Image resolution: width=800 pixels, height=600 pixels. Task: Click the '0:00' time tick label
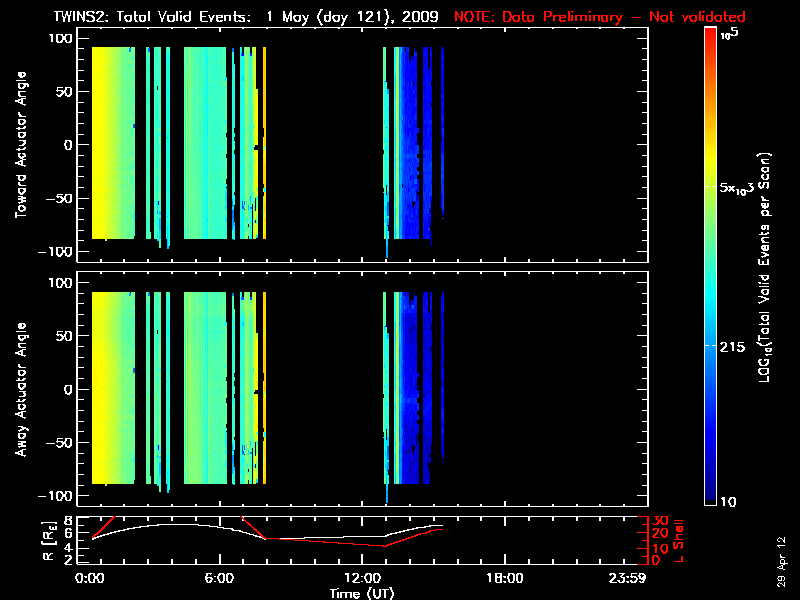click(91, 578)
